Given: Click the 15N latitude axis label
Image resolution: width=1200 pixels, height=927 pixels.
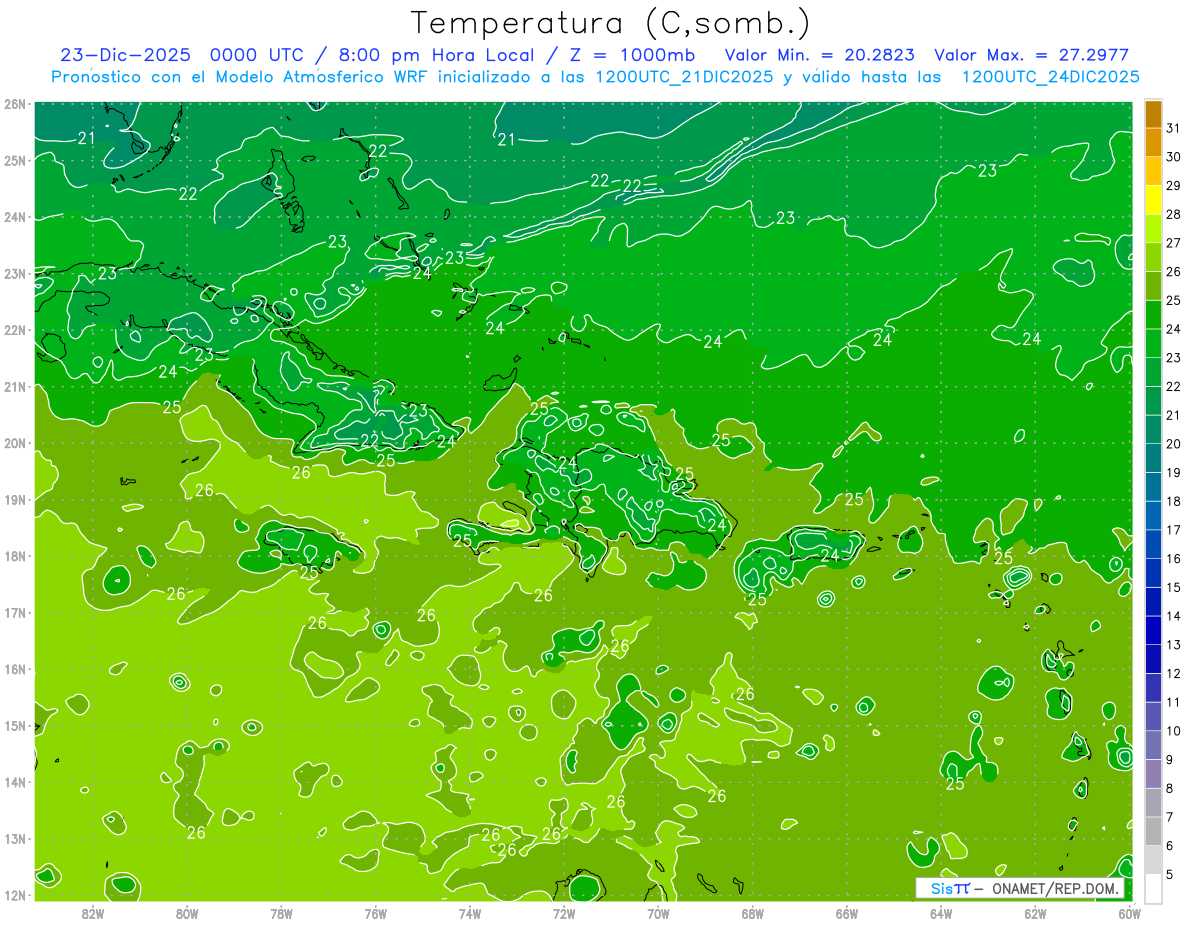Looking at the screenshot, I should (x=15, y=725).
